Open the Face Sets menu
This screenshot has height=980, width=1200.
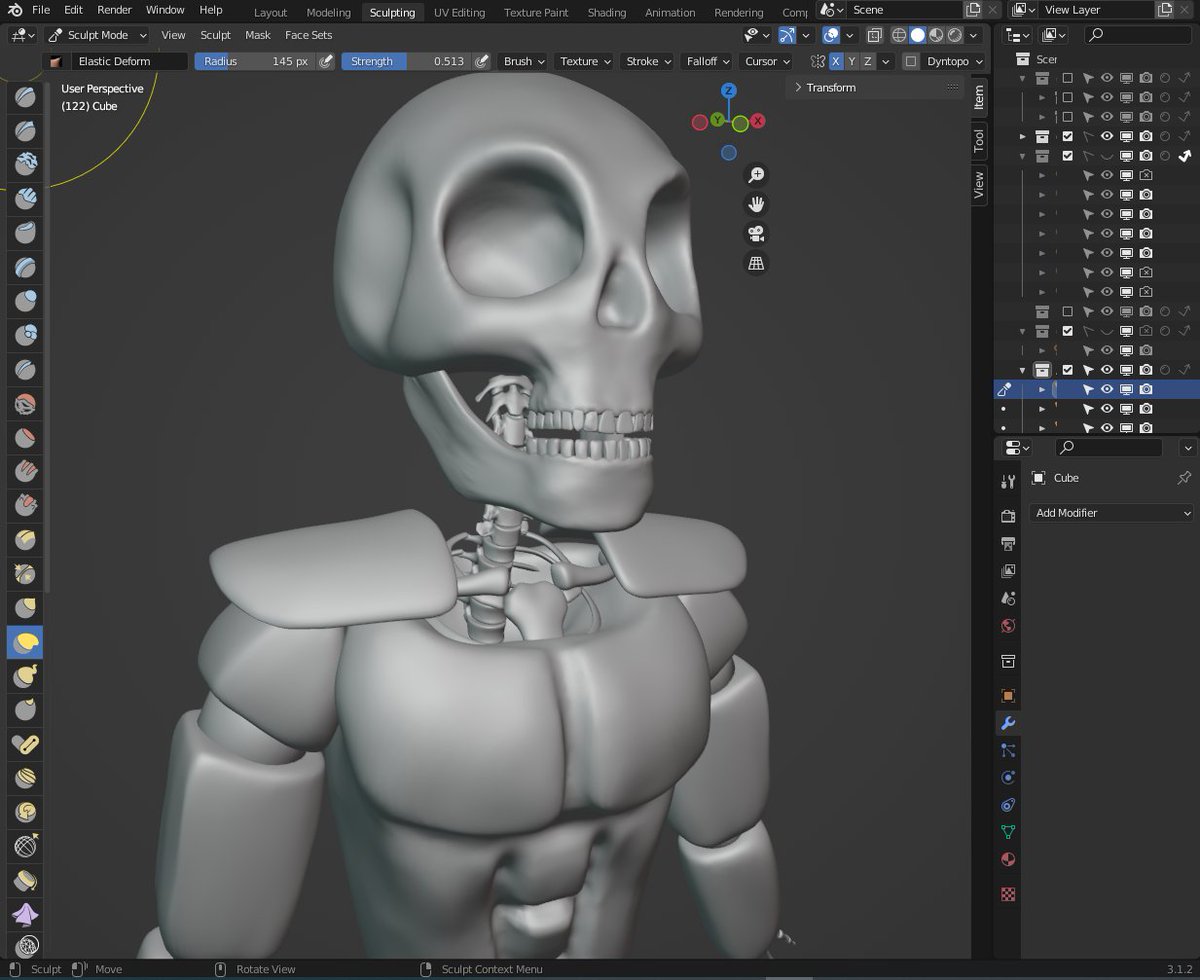pyautogui.click(x=308, y=35)
